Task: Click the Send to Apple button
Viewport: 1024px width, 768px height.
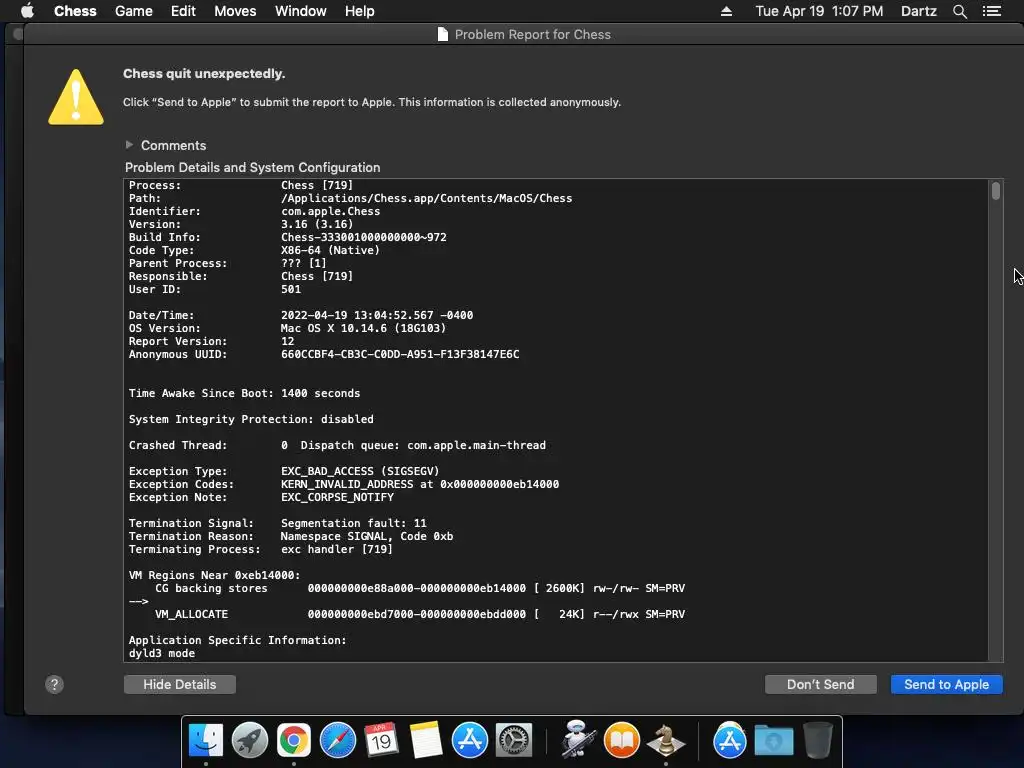Action: click(x=946, y=684)
